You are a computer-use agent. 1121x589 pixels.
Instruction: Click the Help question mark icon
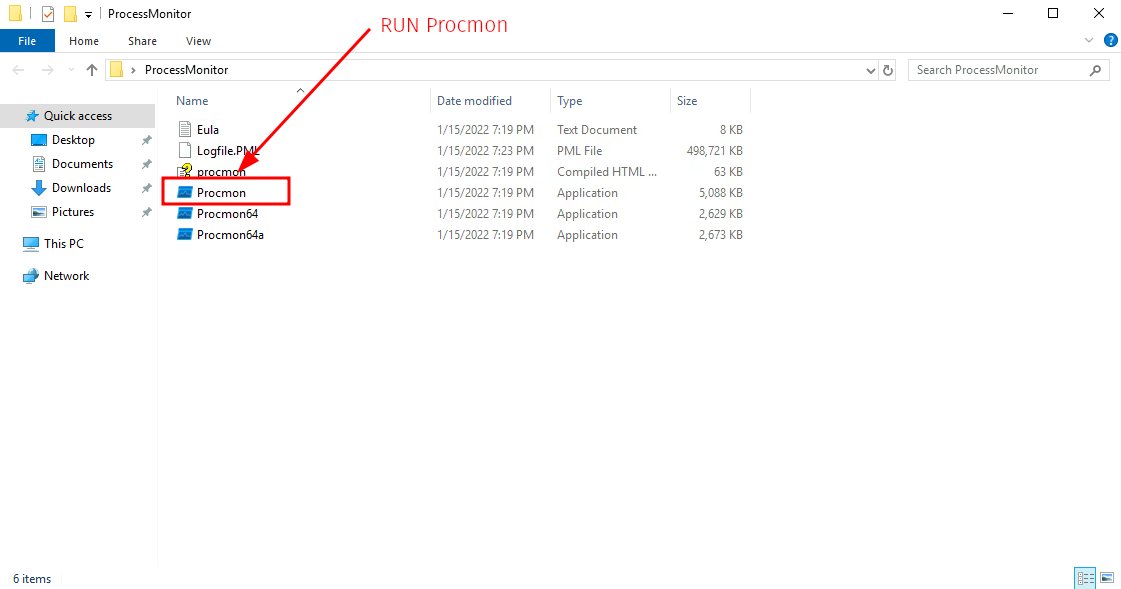pyautogui.click(x=1110, y=41)
